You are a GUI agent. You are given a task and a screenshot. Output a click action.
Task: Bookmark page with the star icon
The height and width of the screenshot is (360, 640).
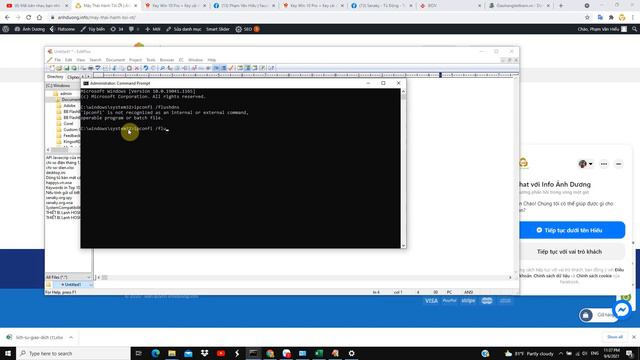(587, 18)
